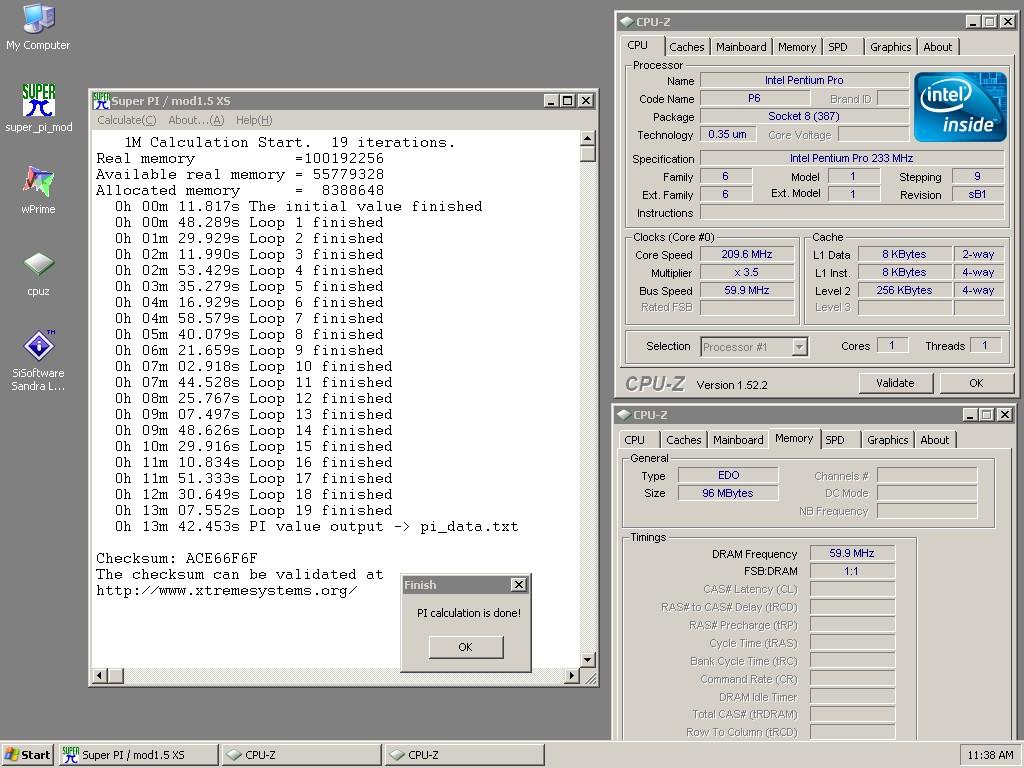Image resolution: width=1024 pixels, height=768 pixels.
Task: Open the My Computer desktop icon
Action: click(x=38, y=27)
